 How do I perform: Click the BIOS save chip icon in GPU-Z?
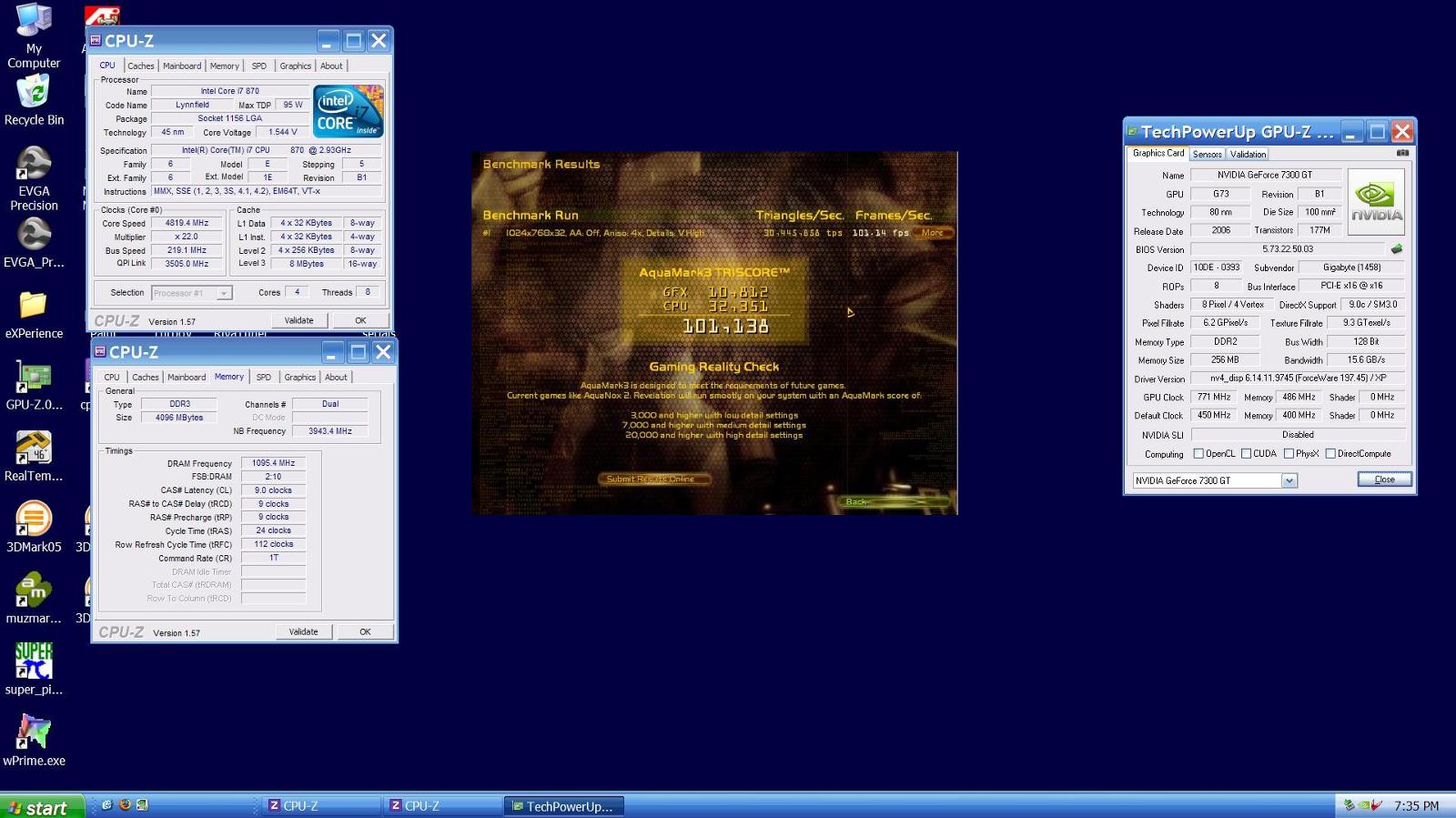(x=1397, y=248)
